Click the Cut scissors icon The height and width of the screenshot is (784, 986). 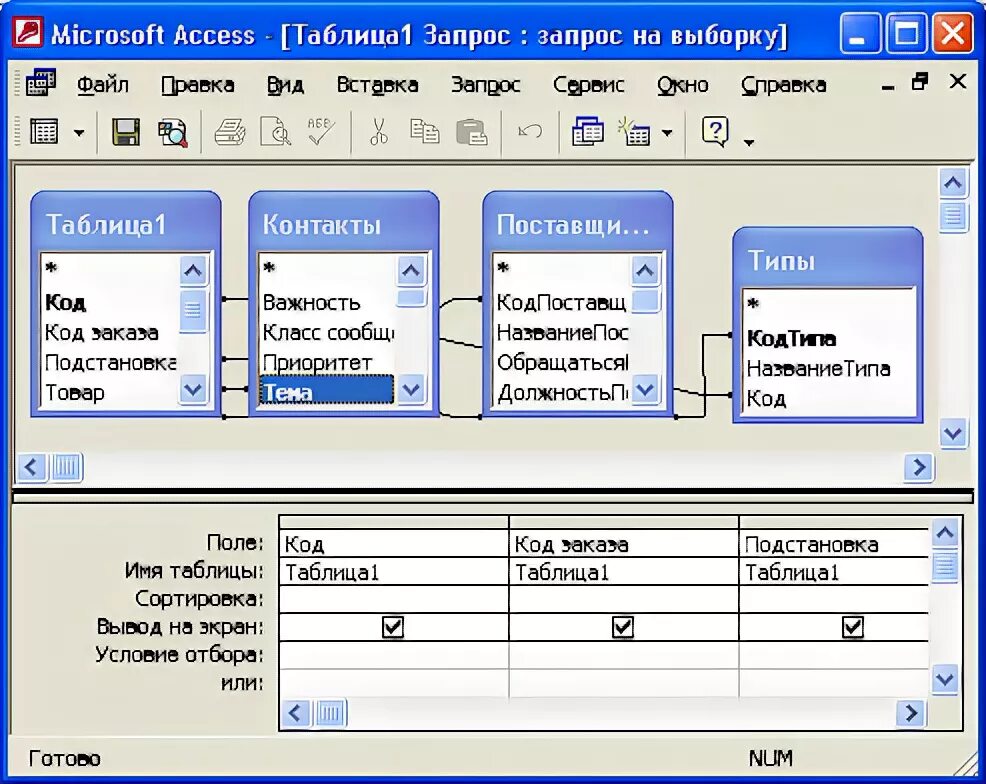tap(379, 132)
